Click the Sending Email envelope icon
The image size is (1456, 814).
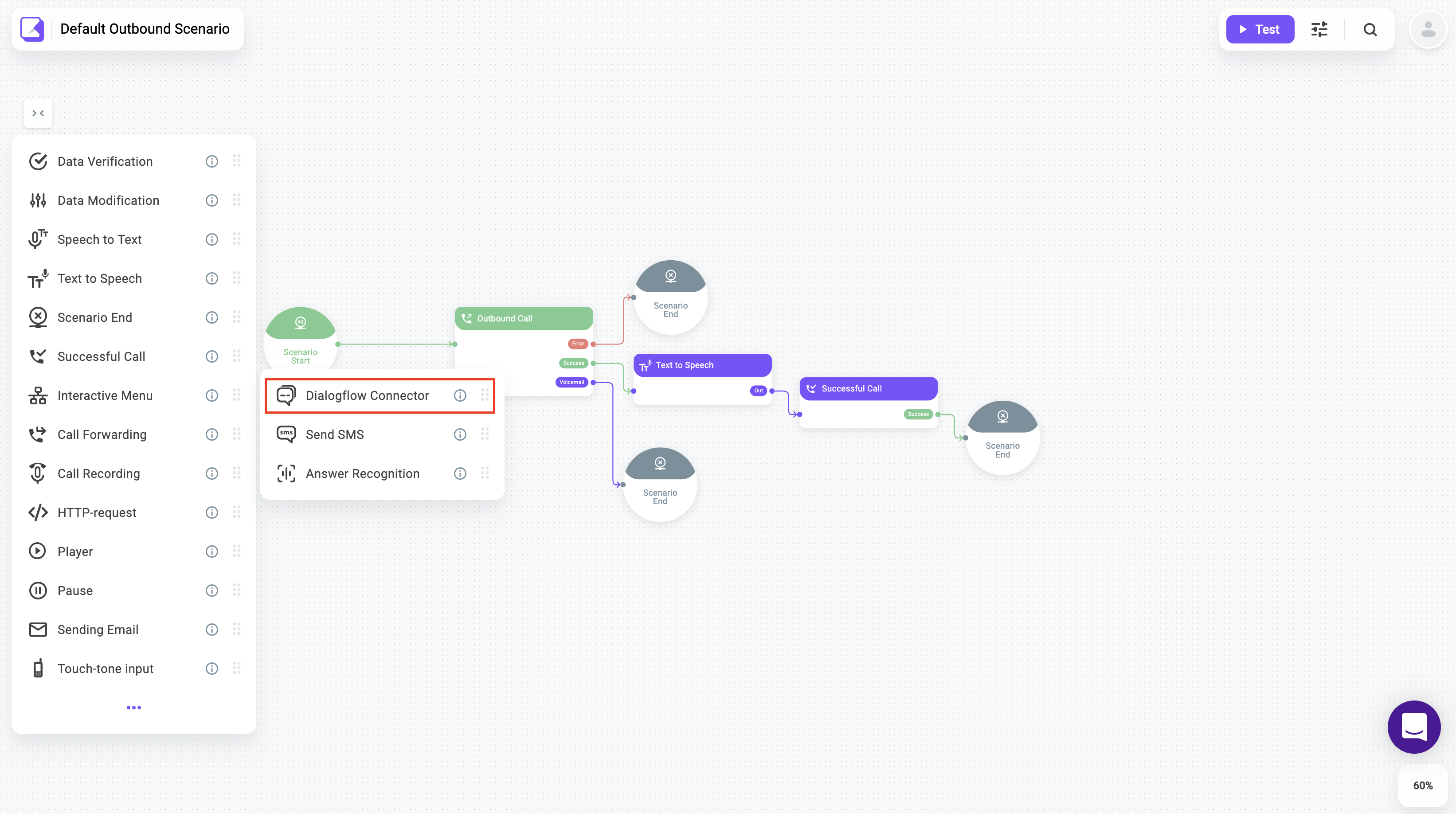[38, 630]
